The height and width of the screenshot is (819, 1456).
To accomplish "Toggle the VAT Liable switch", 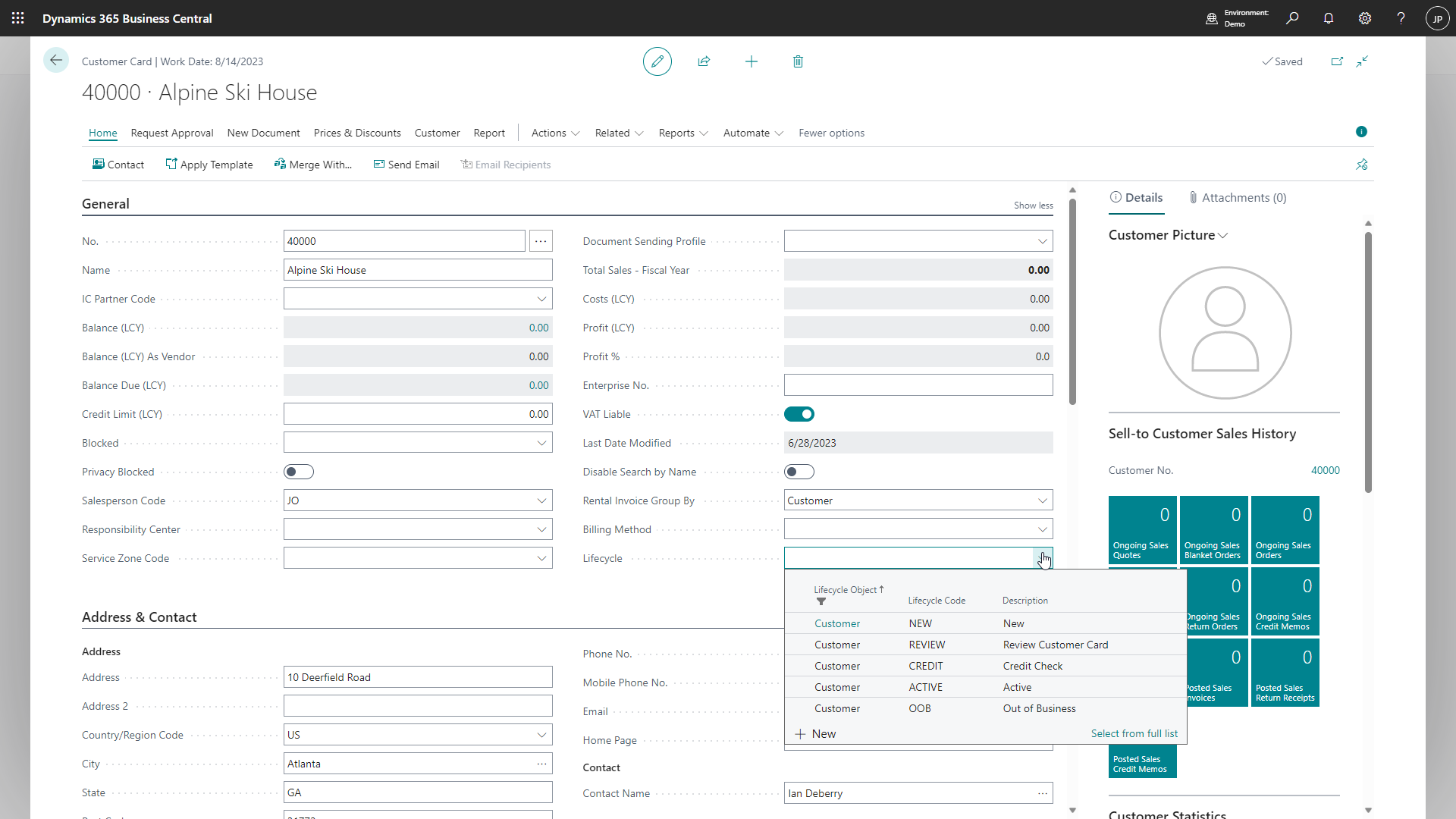I will (799, 414).
